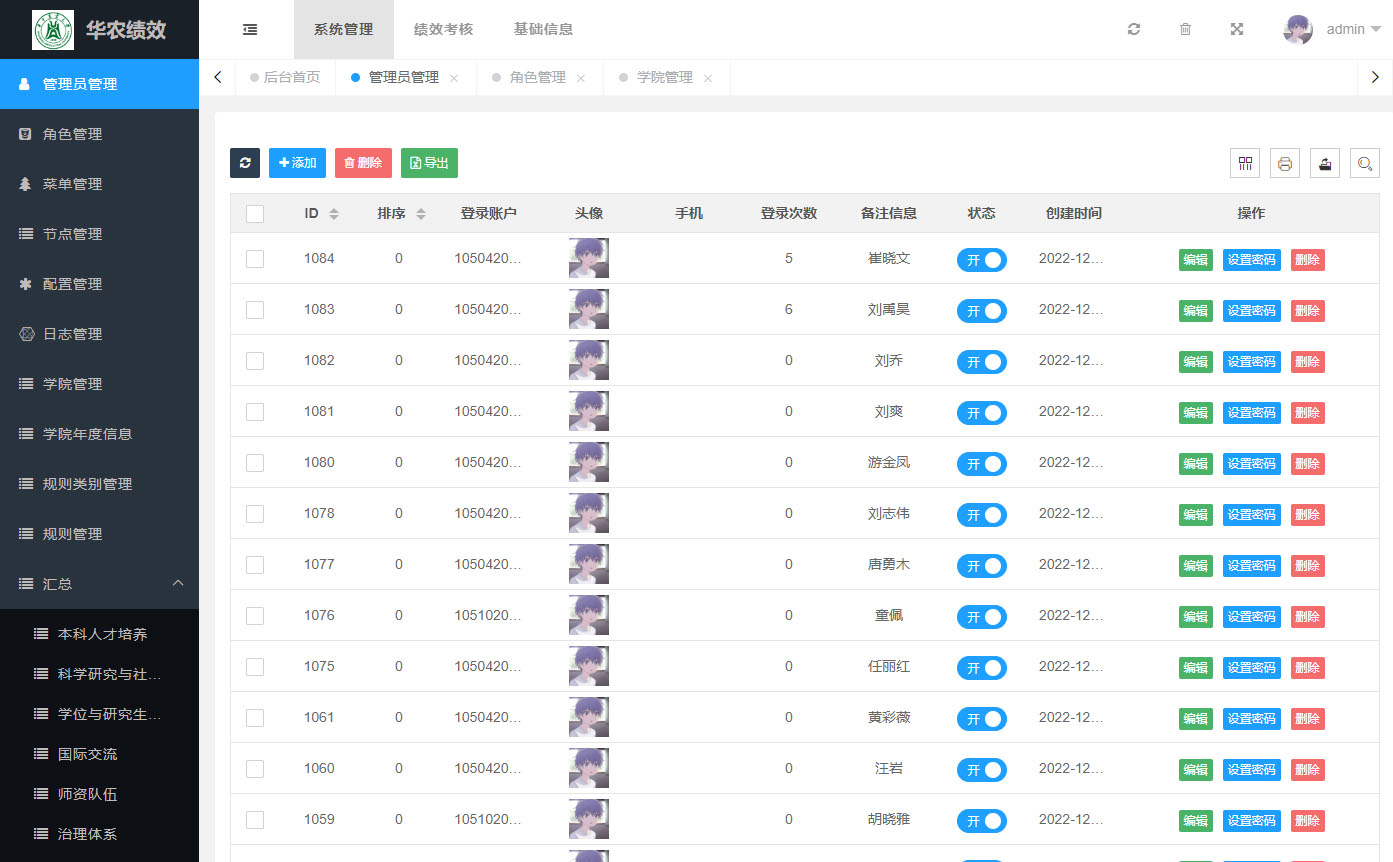Check the select-all checkbox in table header

tap(255, 213)
